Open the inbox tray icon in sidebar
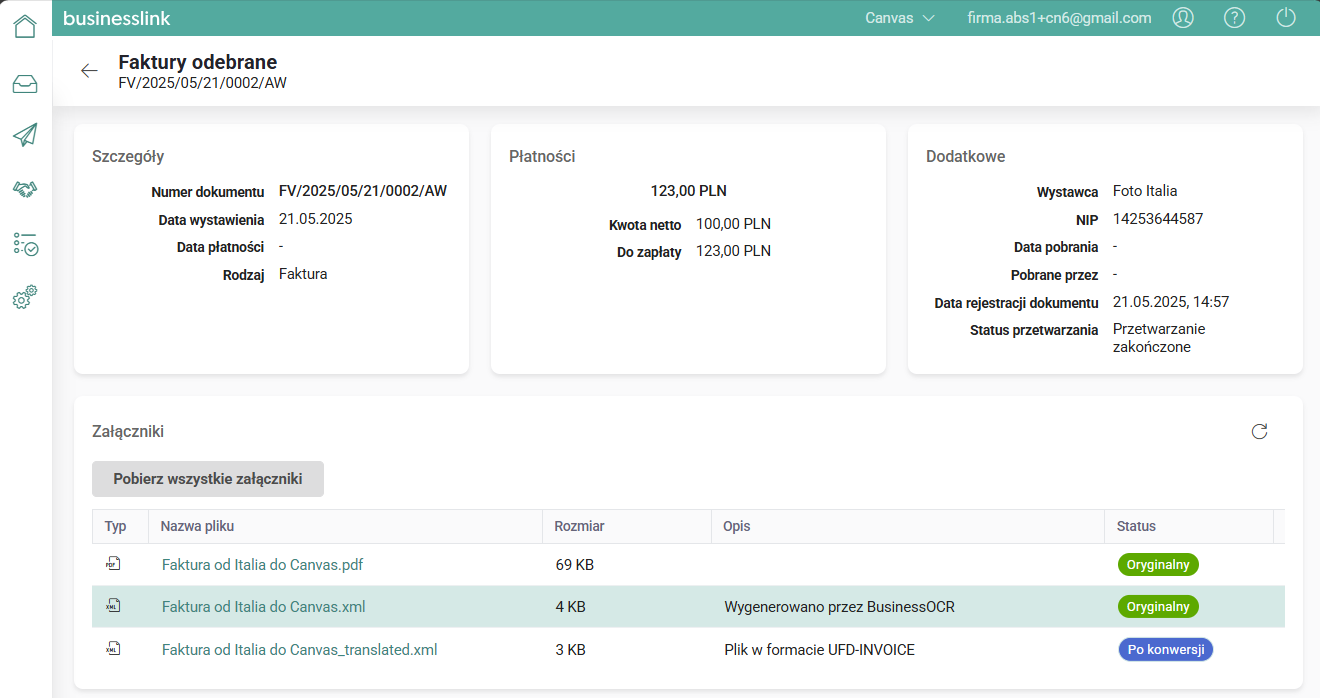Viewport: 1320px width, 698px height. 25,84
